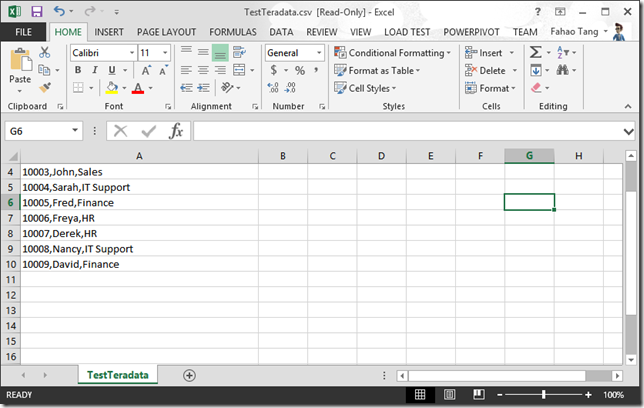Select the Merge & Center icon
Screen dimensions: 644x408
click(x=239, y=70)
